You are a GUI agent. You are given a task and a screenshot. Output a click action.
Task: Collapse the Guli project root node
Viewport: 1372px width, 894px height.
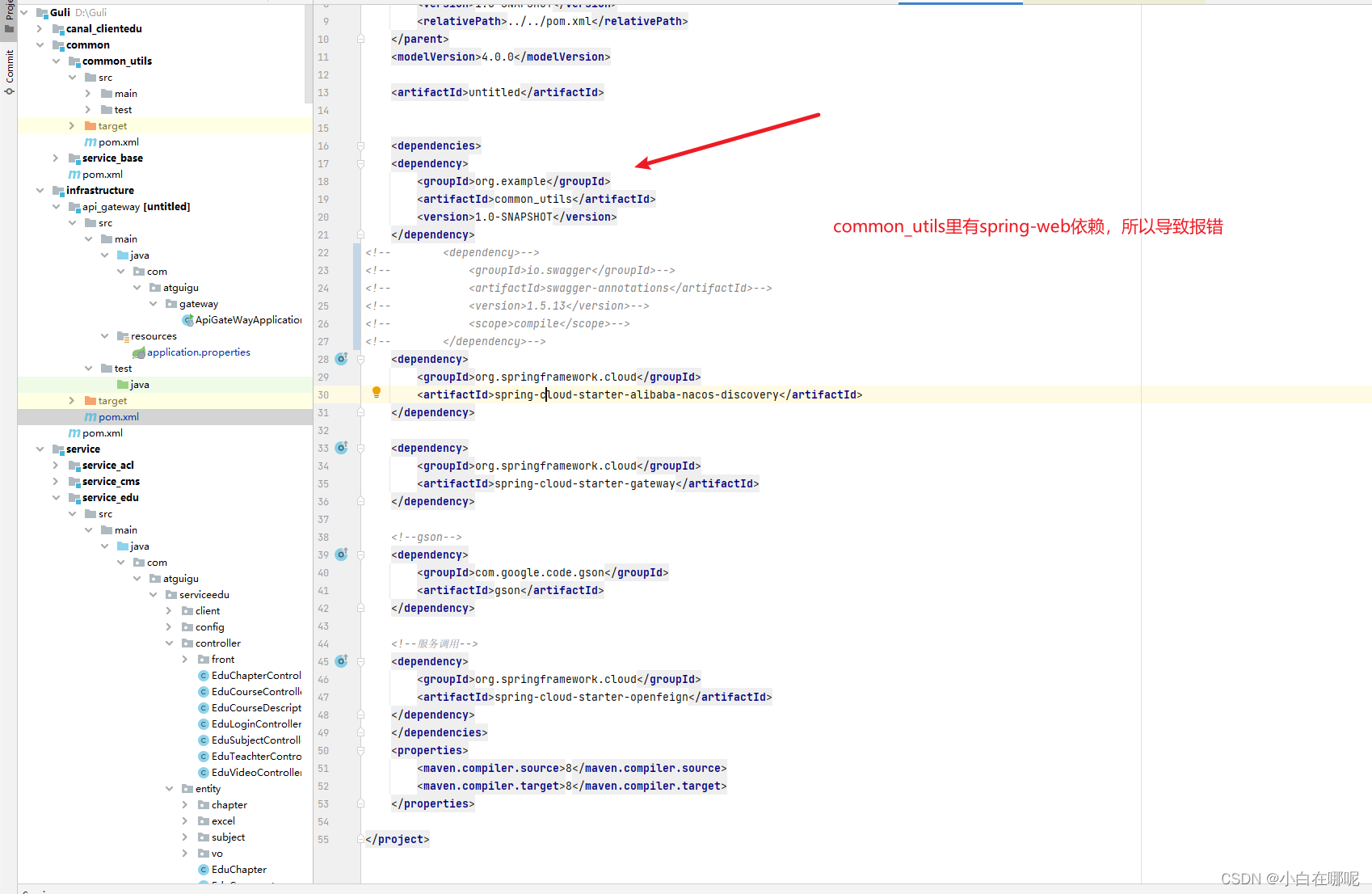(x=23, y=12)
